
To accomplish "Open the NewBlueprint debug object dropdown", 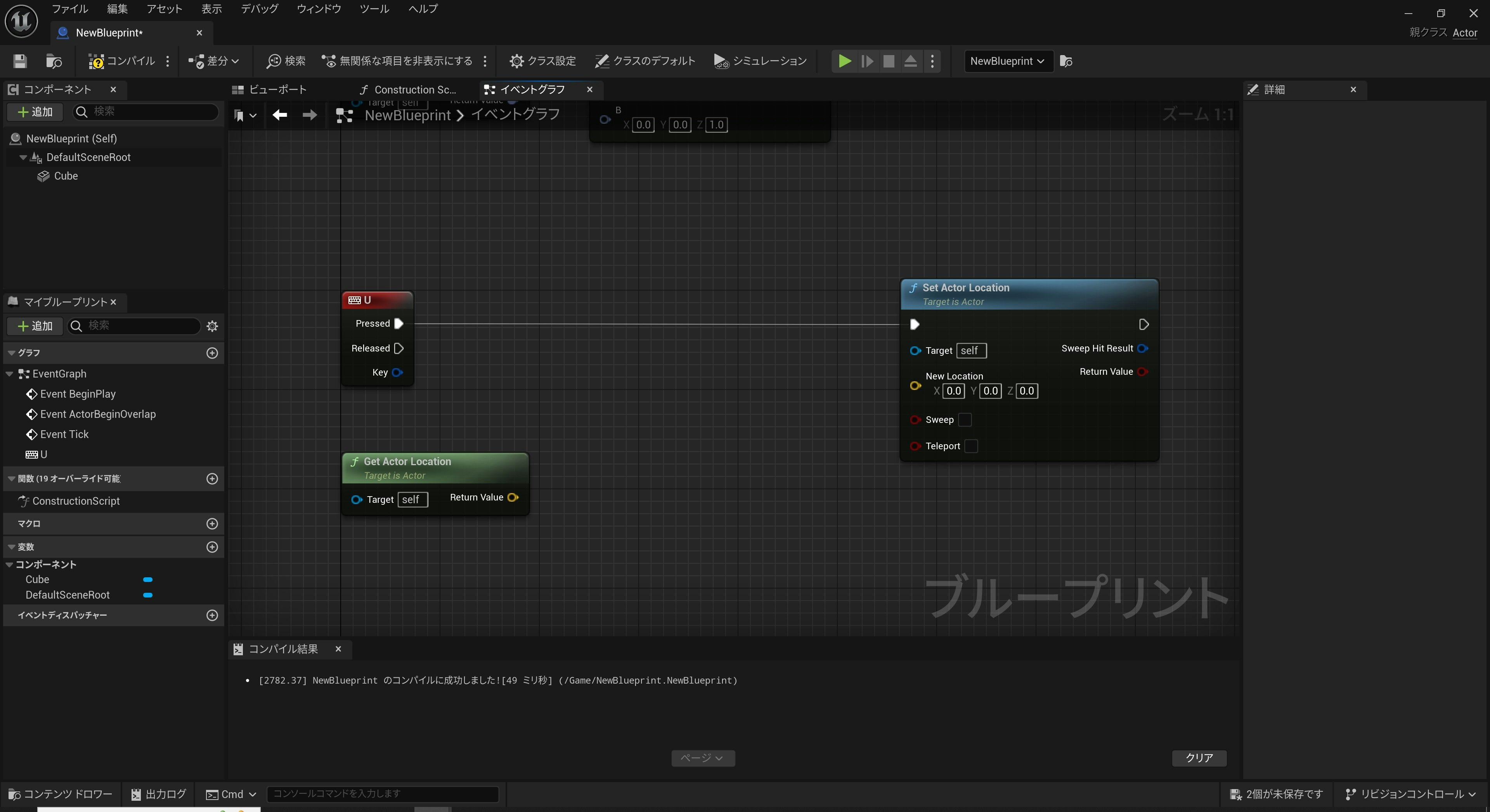I will click(1008, 61).
